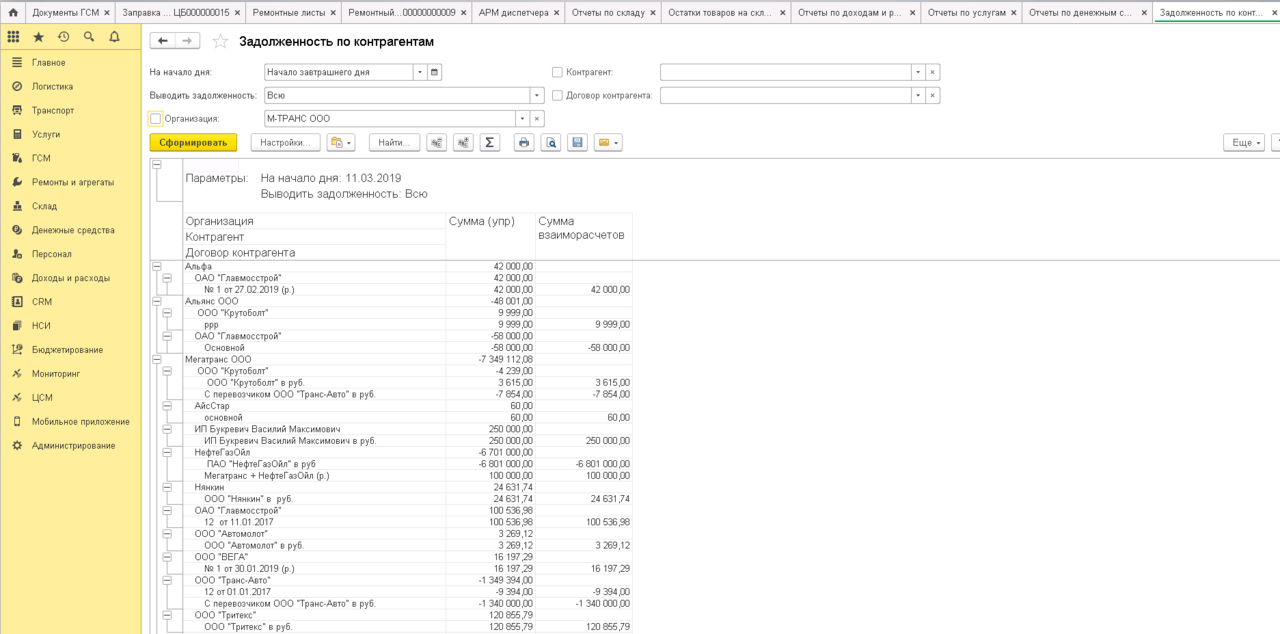Enable the Контрагент filter checkbox
The height and width of the screenshot is (634, 1280).
[x=557, y=72]
